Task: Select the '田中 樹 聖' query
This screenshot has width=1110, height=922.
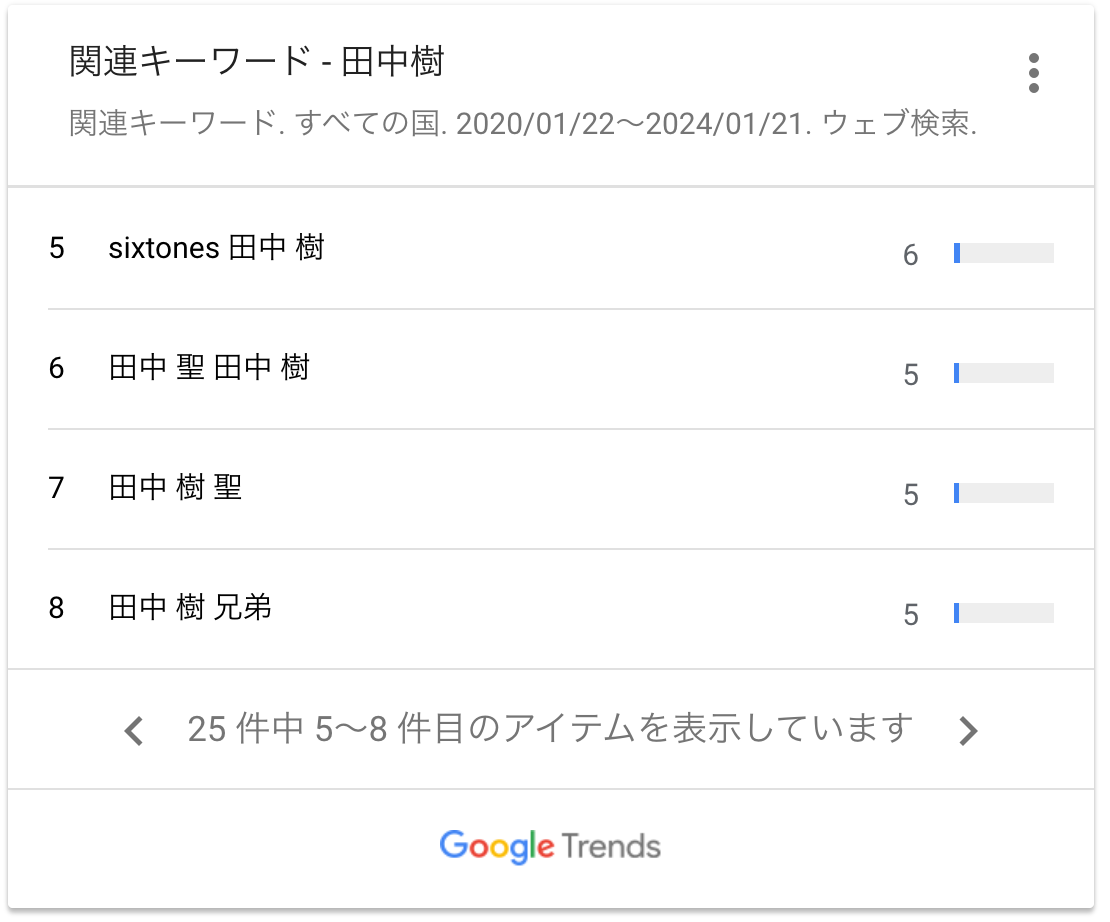Action: (176, 487)
